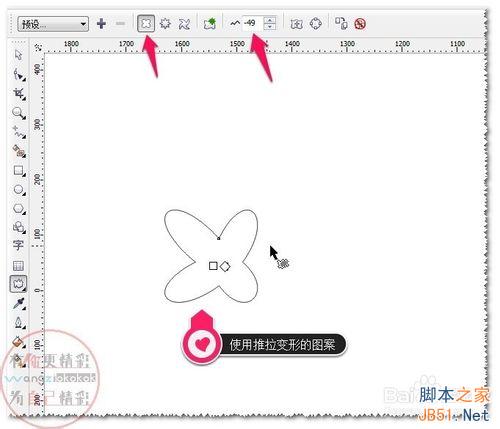Open the 预设 preset dropdown

pyautogui.click(x=53, y=24)
